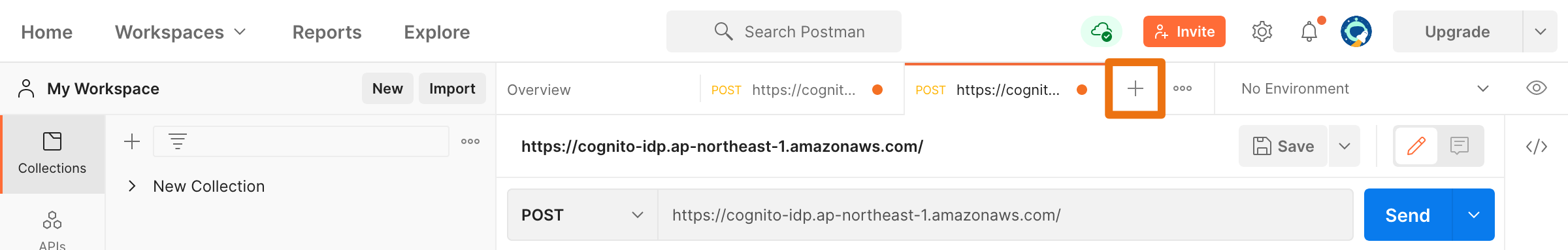Expand the New Collection tree item
This screenshot has width=1568, height=250.
point(132,186)
